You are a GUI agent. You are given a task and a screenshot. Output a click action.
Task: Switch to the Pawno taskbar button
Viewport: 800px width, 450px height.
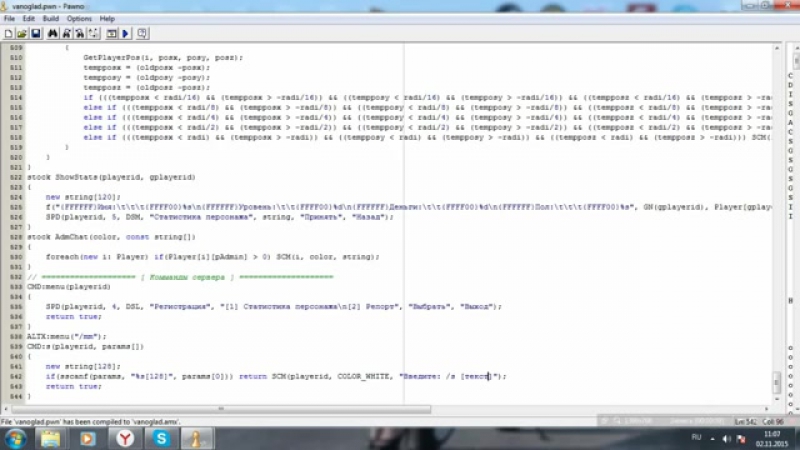pos(197,439)
